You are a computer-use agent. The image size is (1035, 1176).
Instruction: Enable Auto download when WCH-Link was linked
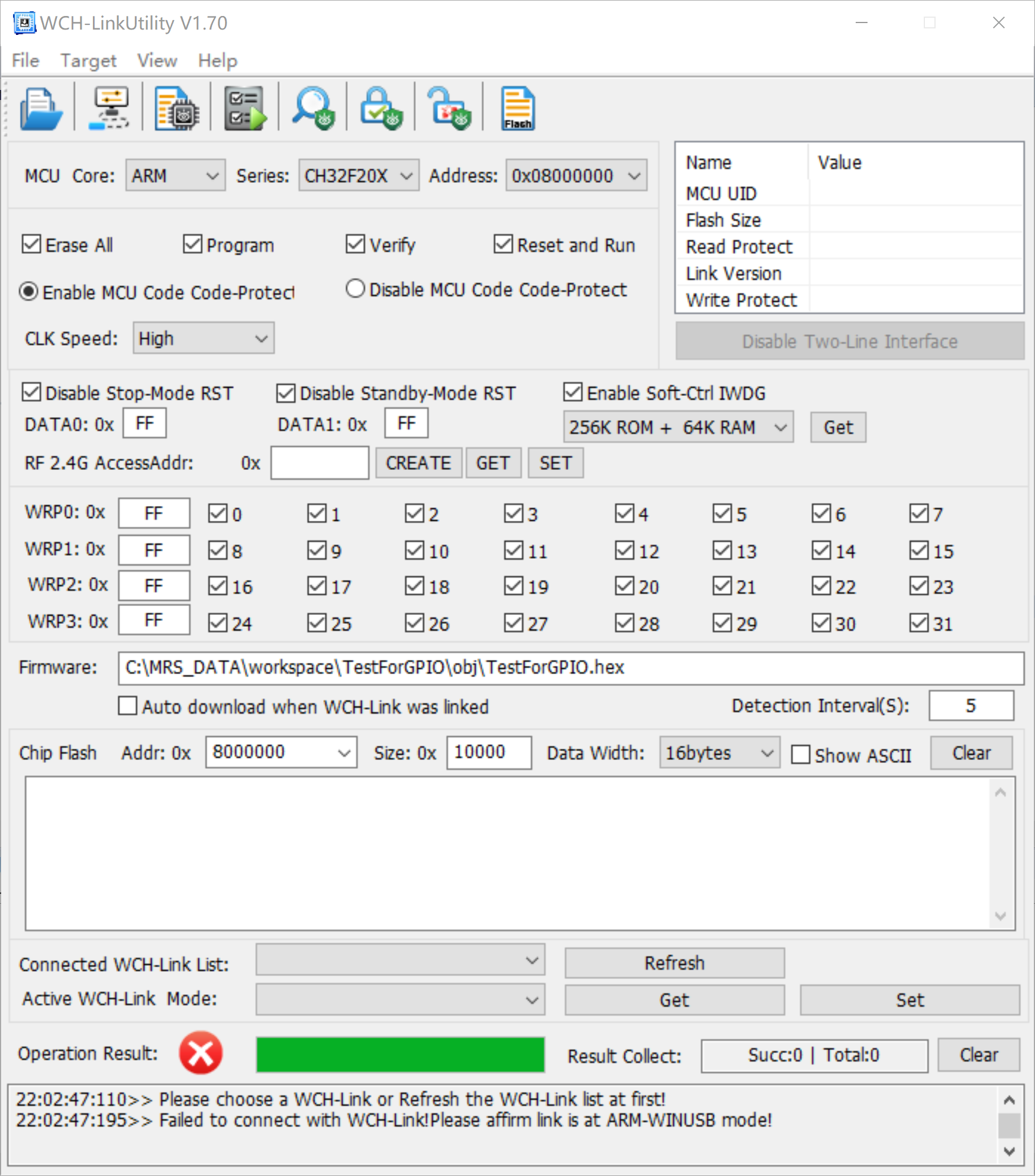point(127,706)
